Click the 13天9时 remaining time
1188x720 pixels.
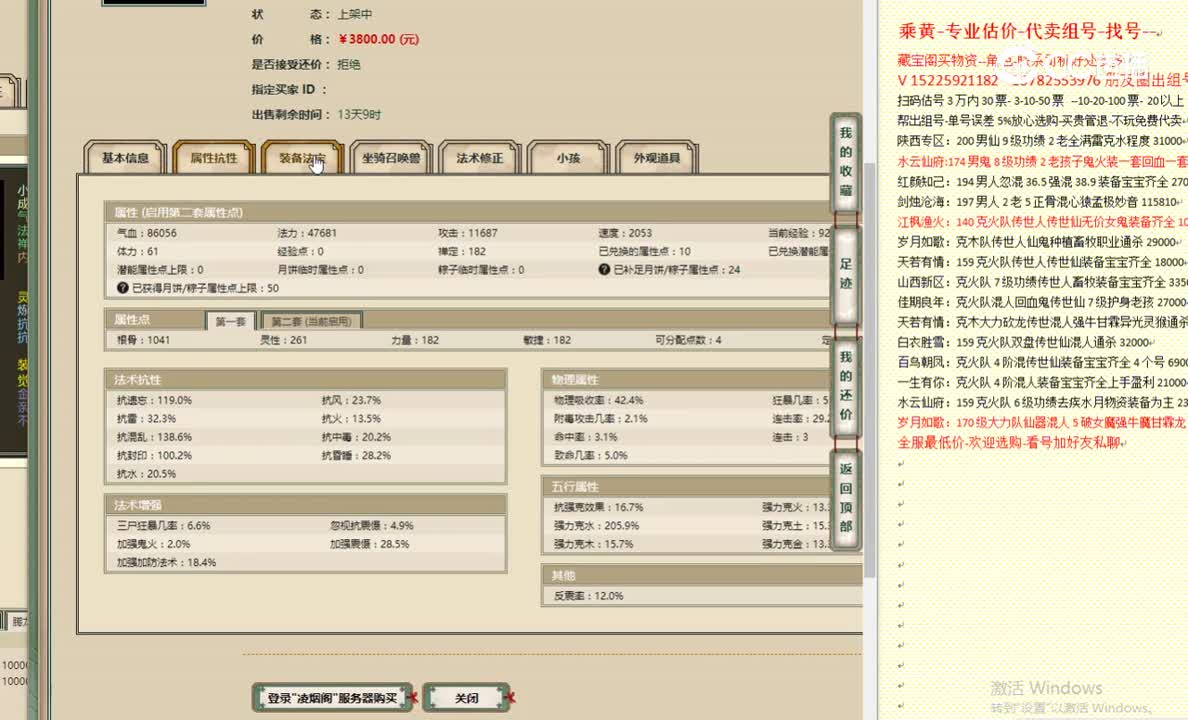point(359,114)
